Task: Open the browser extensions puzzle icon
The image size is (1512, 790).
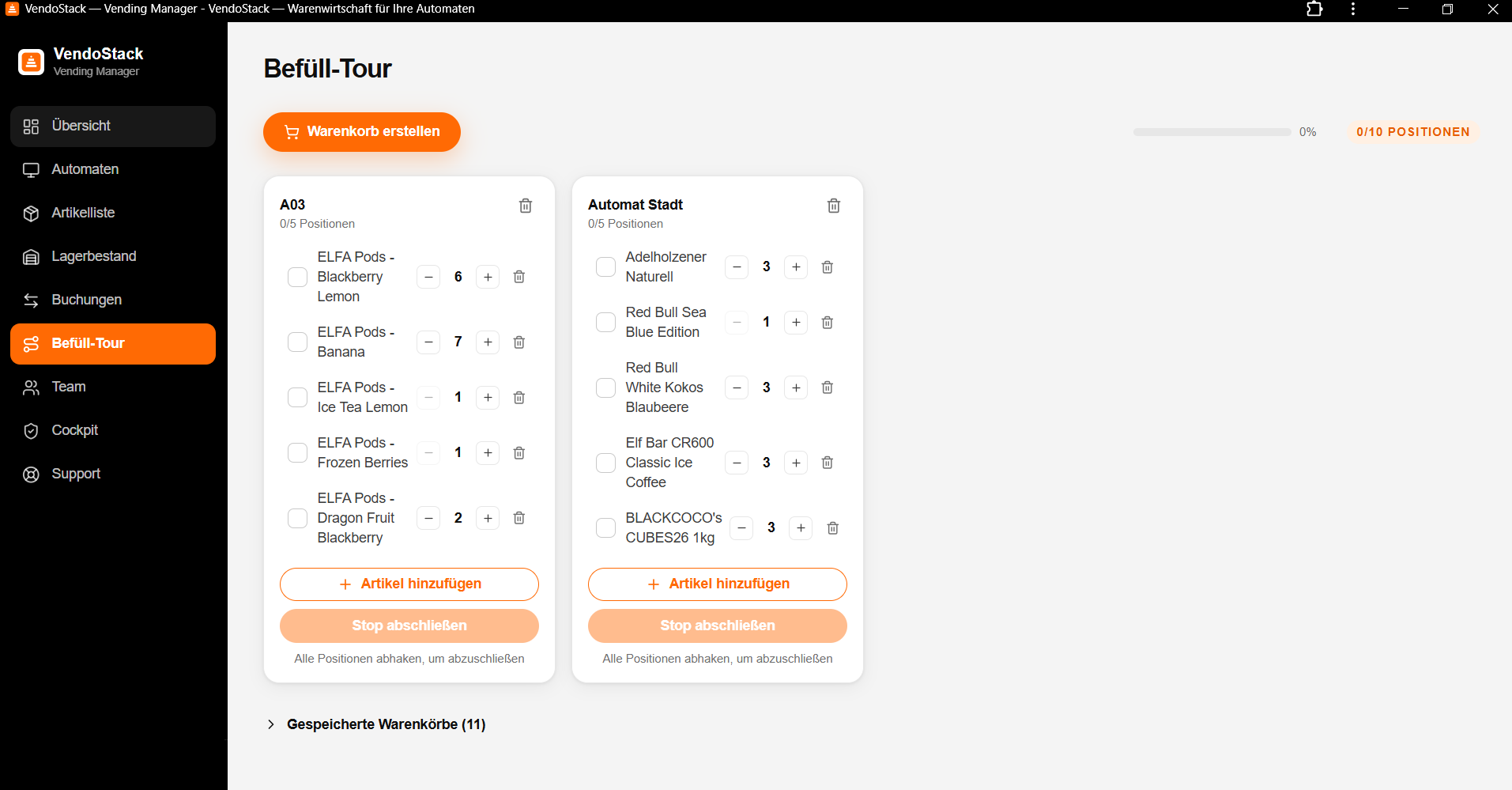Action: pos(1314,9)
